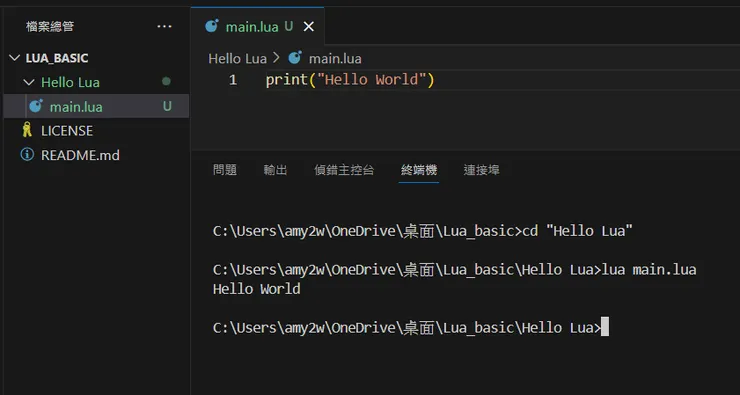Viewport: 740px width, 395px height.
Task: Open the LICENSE file
Action: point(67,131)
